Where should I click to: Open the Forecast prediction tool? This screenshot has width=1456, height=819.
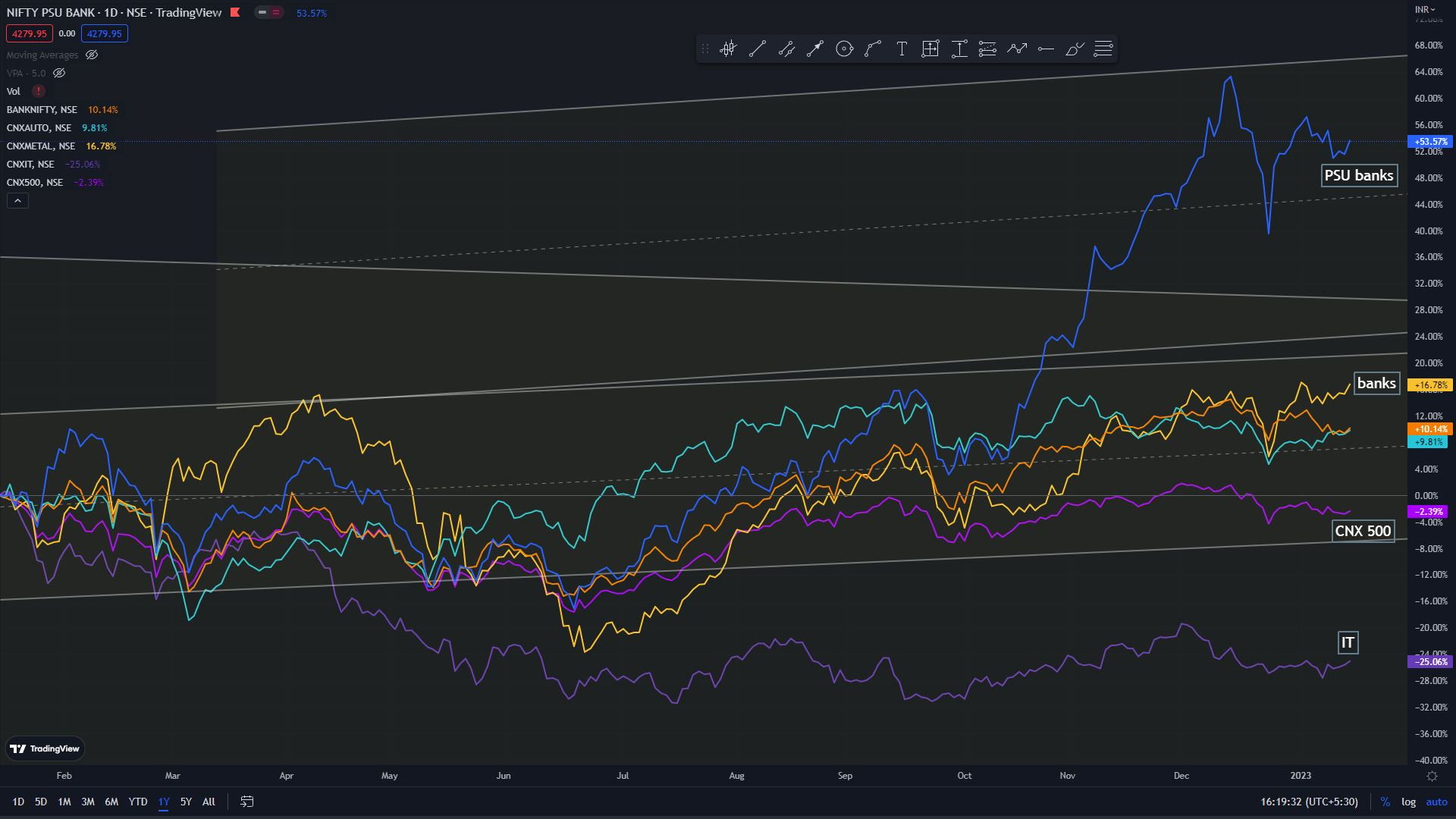tap(1016, 49)
